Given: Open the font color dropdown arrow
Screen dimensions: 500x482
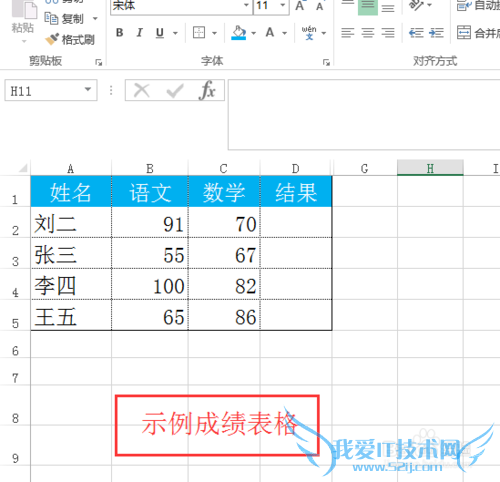Looking at the screenshot, I should [x=284, y=33].
